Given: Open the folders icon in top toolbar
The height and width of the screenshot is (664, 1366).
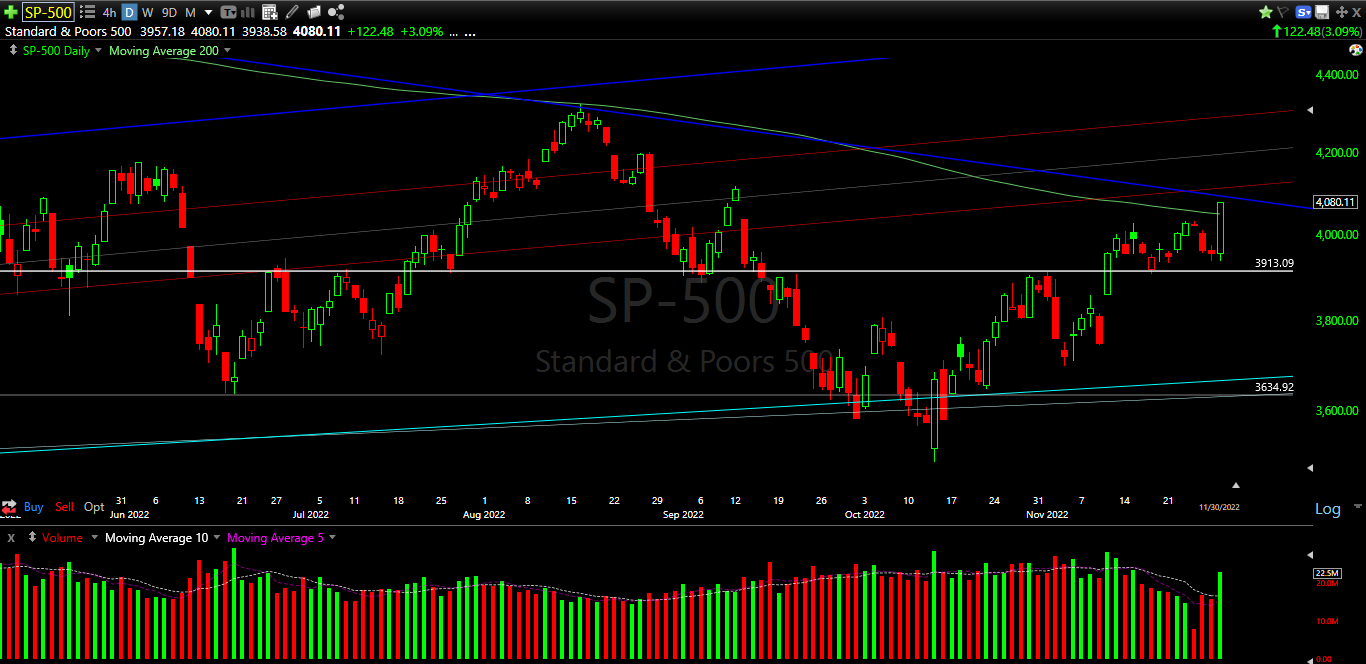Looking at the screenshot, I should coord(314,12).
